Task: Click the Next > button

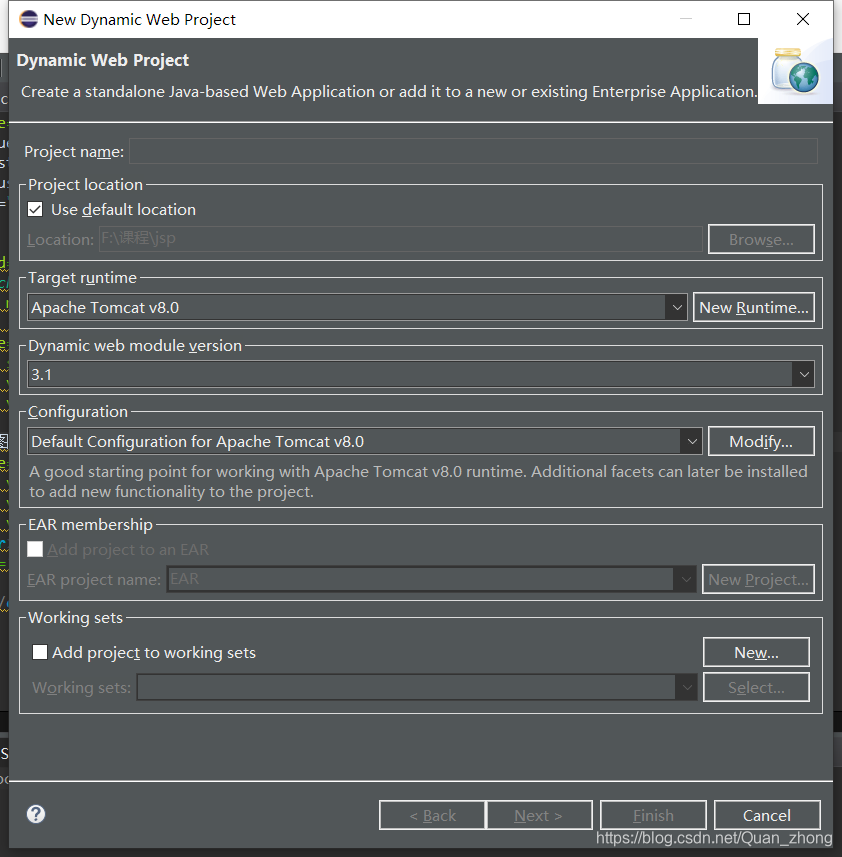Action: (x=539, y=815)
